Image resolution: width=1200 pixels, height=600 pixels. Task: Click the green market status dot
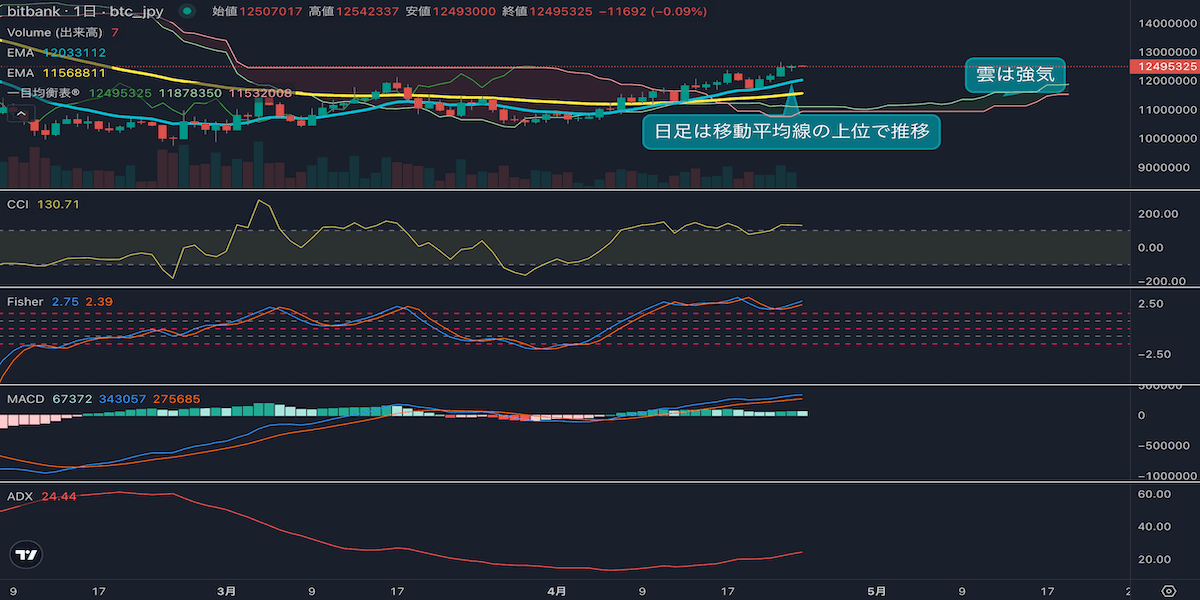[187, 12]
